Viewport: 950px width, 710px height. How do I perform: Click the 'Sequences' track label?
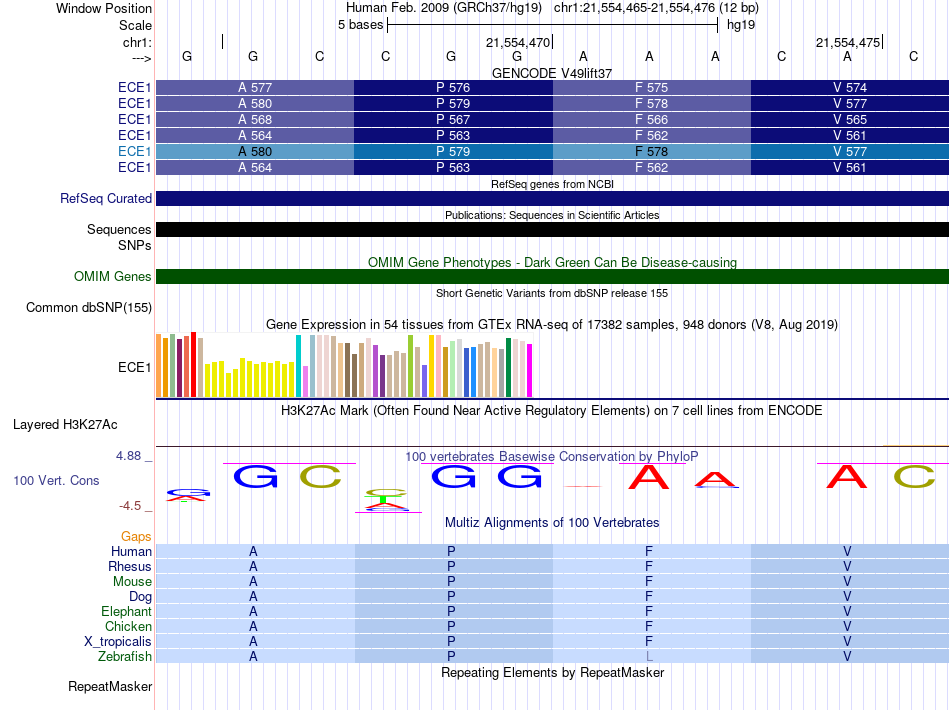coord(119,230)
